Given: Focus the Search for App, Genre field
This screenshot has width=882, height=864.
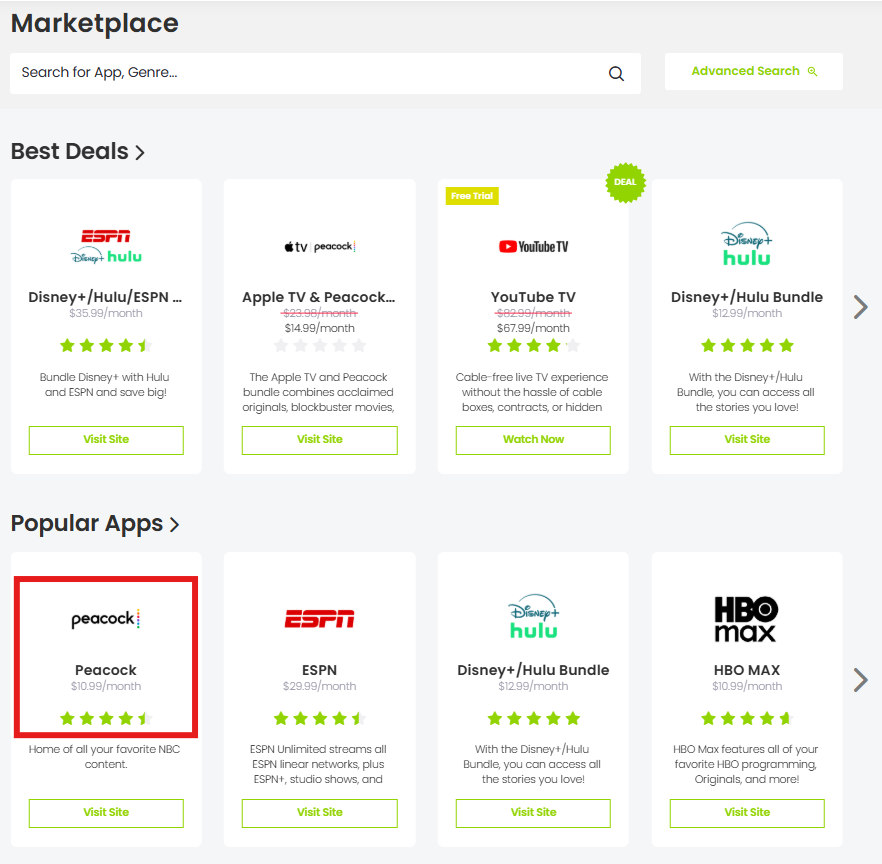Looking at the screenshot, I should coord(310,73).
